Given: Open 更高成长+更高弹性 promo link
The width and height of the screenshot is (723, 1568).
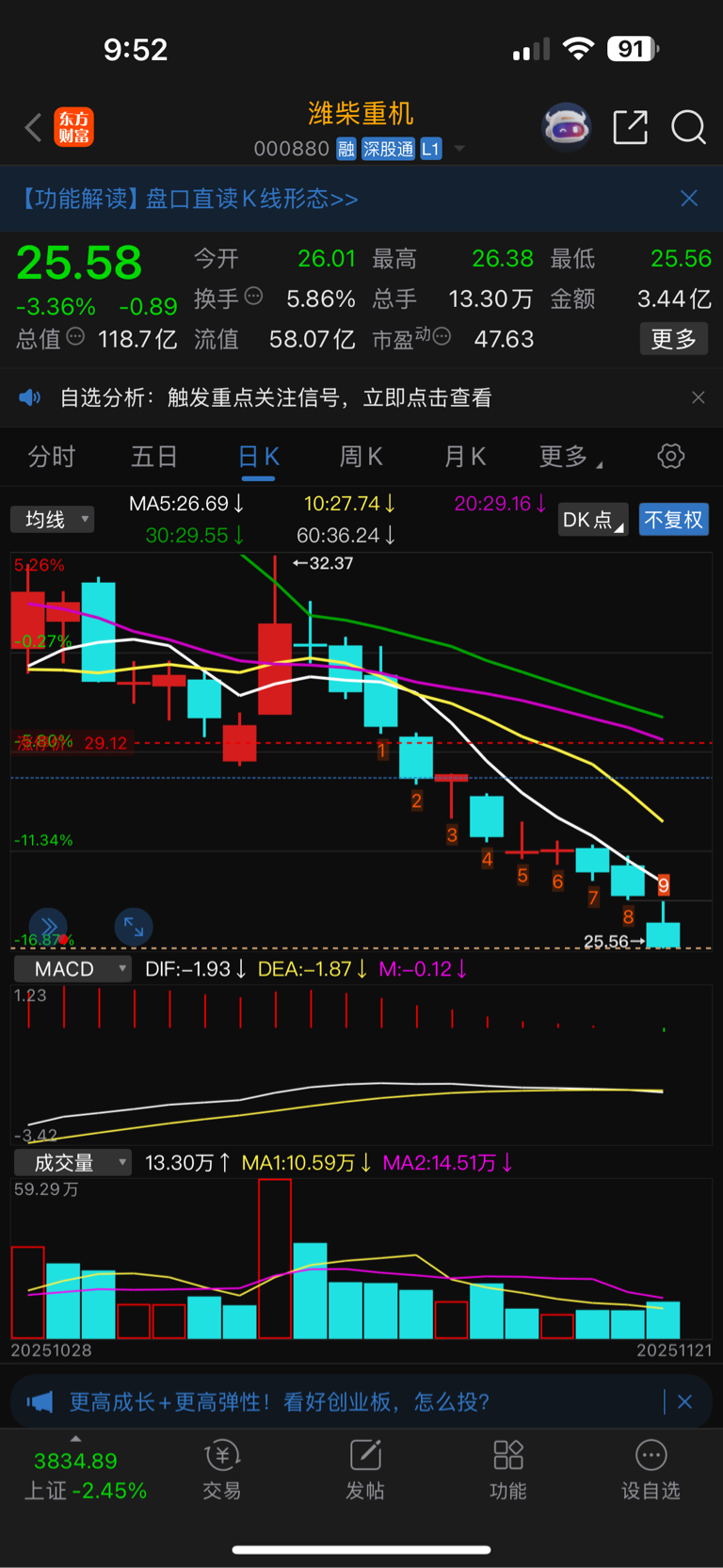Looking at the screenshot, I should [280, 1401].
